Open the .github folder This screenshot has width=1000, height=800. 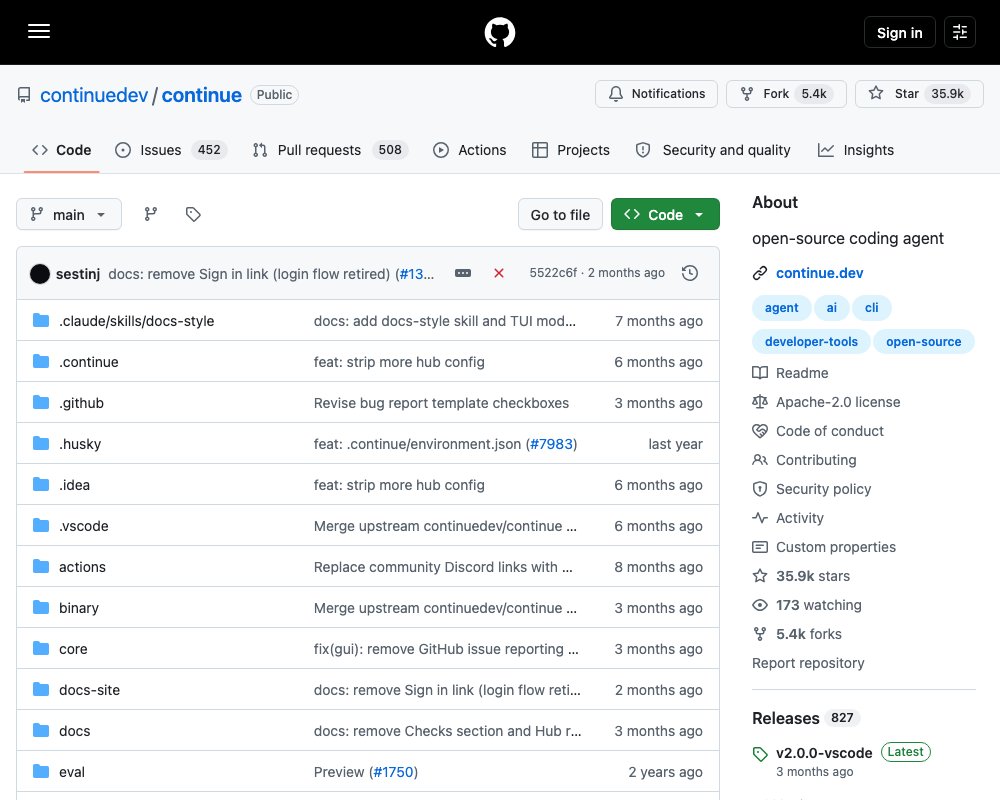[82, 403]
